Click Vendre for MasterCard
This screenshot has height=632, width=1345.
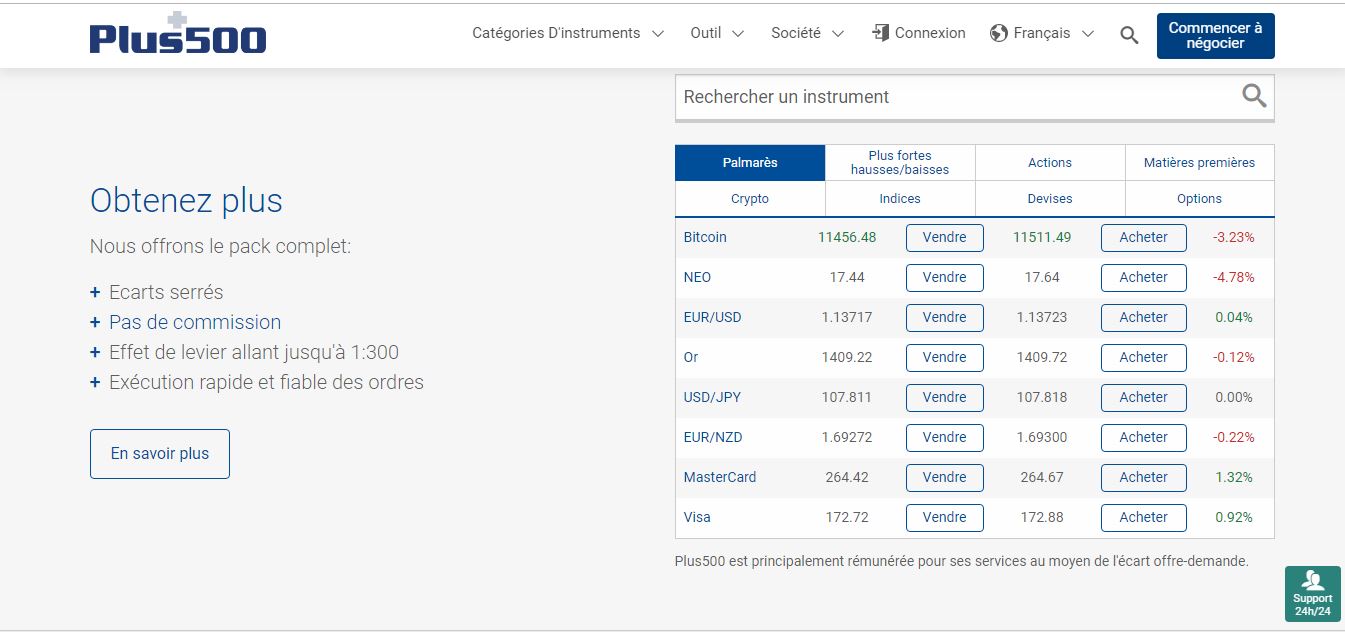pos(945,477)
